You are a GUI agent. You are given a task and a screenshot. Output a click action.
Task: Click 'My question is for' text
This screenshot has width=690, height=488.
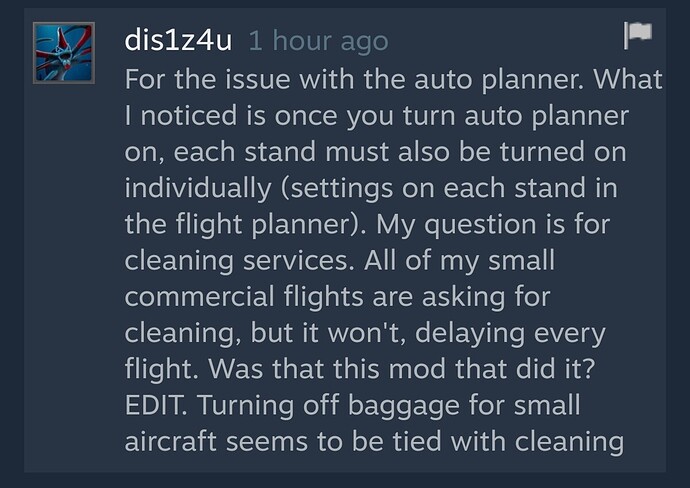point(493,224)
